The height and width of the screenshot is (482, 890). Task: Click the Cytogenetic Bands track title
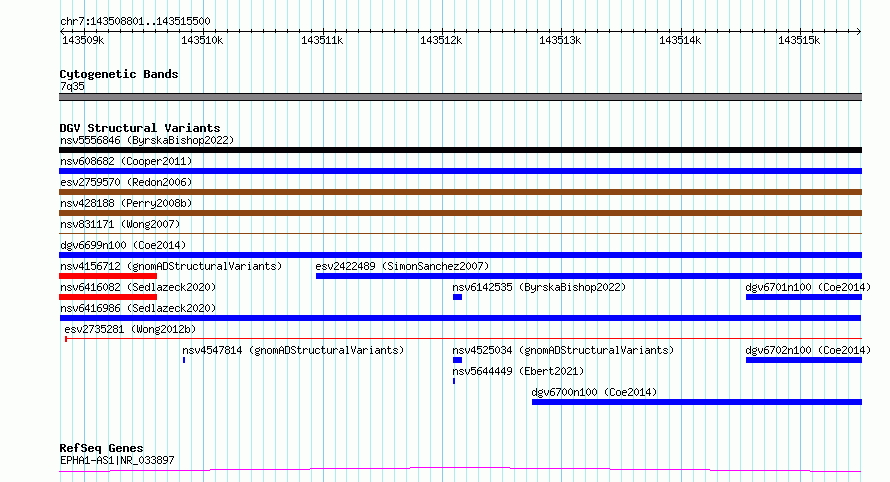[119, 74]
